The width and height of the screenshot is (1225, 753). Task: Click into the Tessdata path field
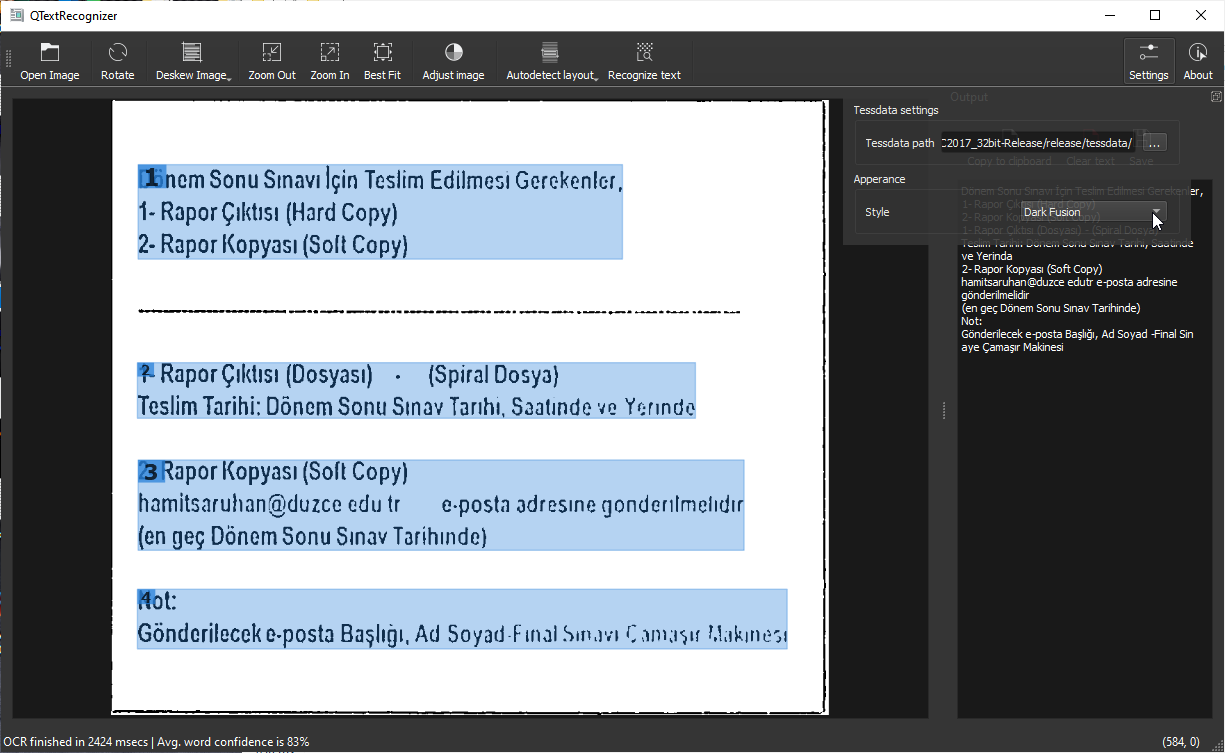pyautogui.click(x=1037, y=143)
